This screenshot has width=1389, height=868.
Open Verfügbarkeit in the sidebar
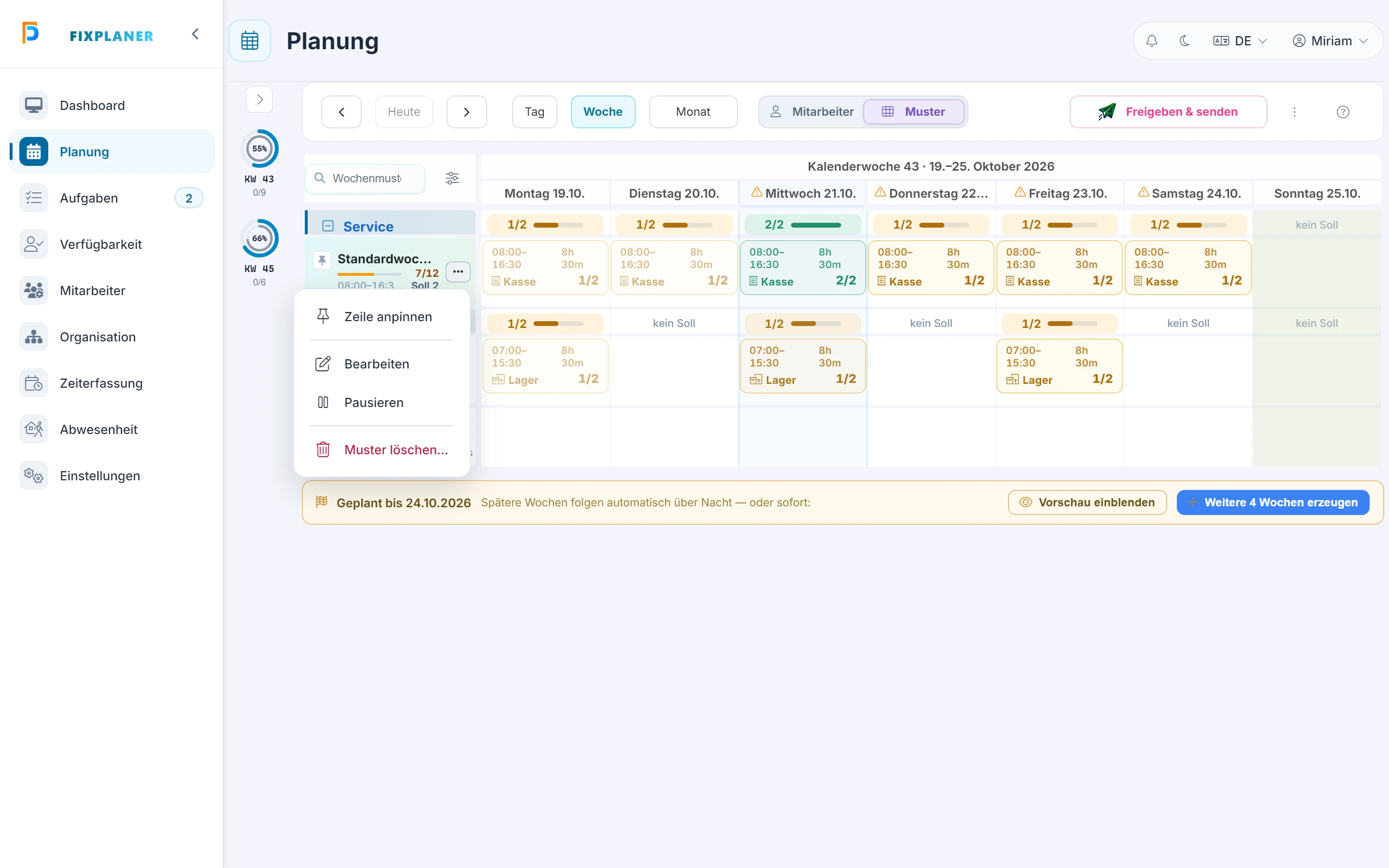pyautogui.click(x=111, y=244)
